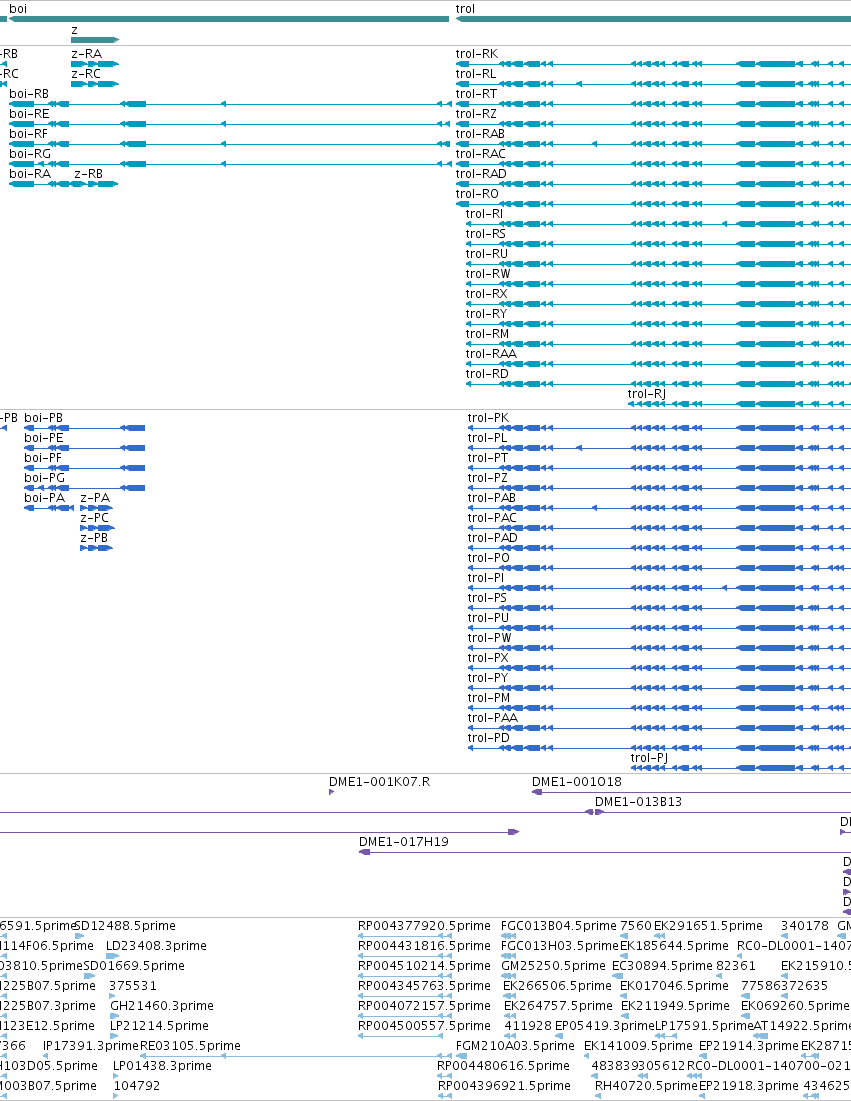This screenshot has height=1101, width=851.
Task: Select transcript trol-RO
Action: [x=653, y=204]
